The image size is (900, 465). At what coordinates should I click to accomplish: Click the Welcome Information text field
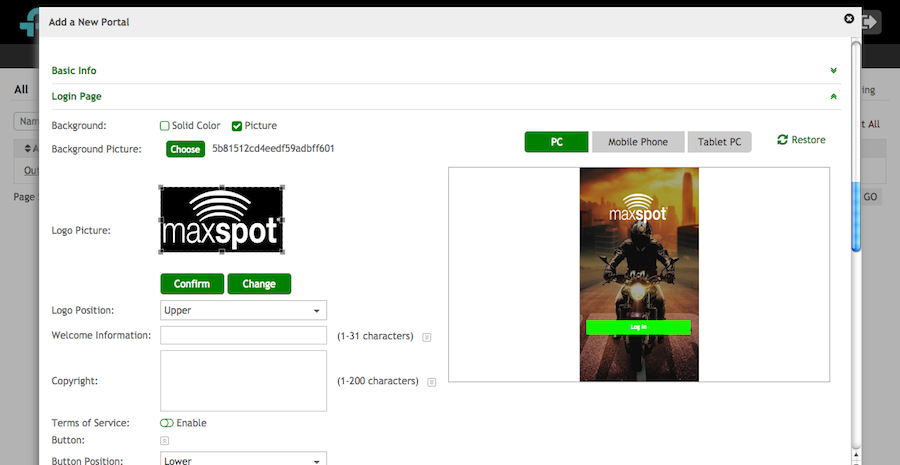(243, 335)
